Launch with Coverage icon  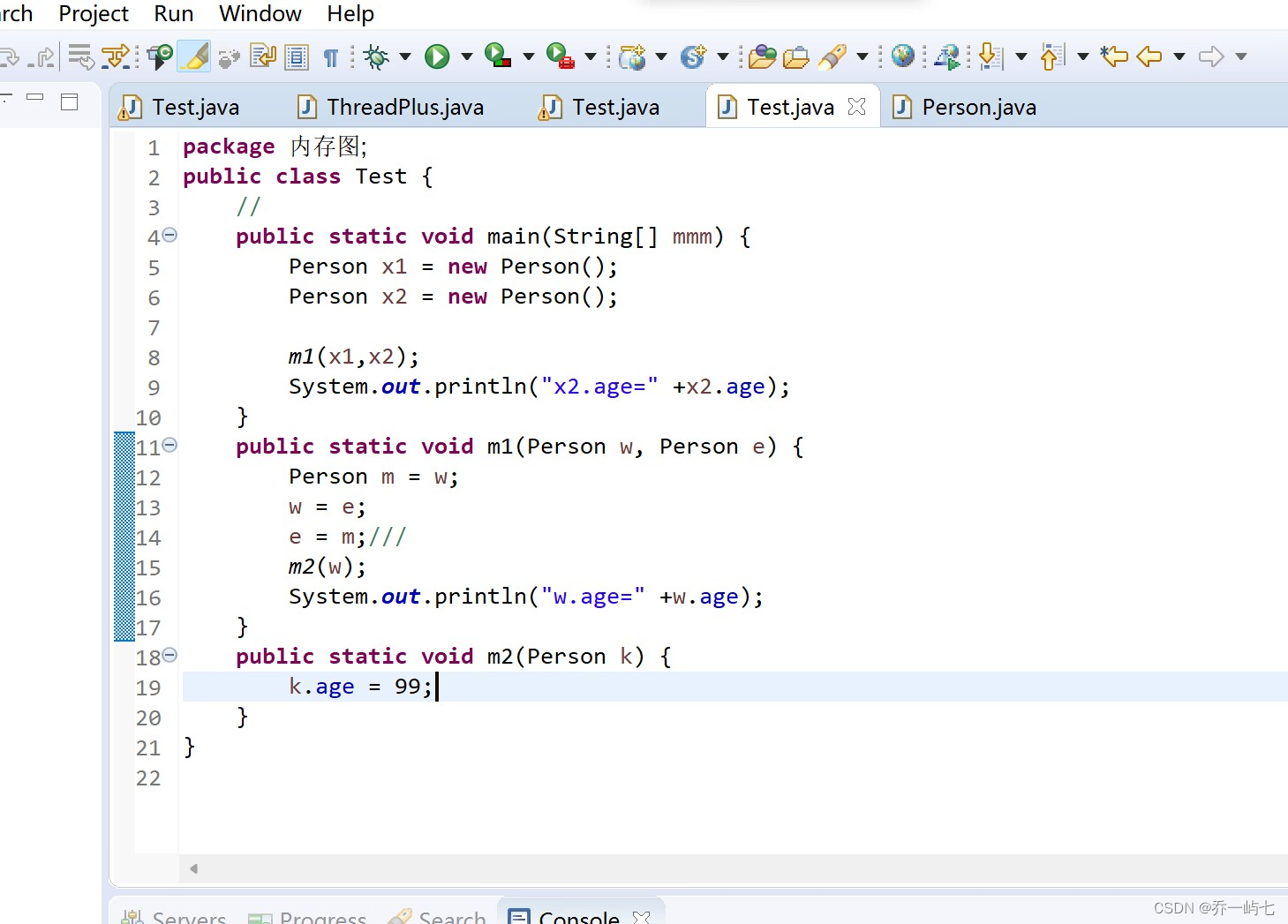[499, 56]
